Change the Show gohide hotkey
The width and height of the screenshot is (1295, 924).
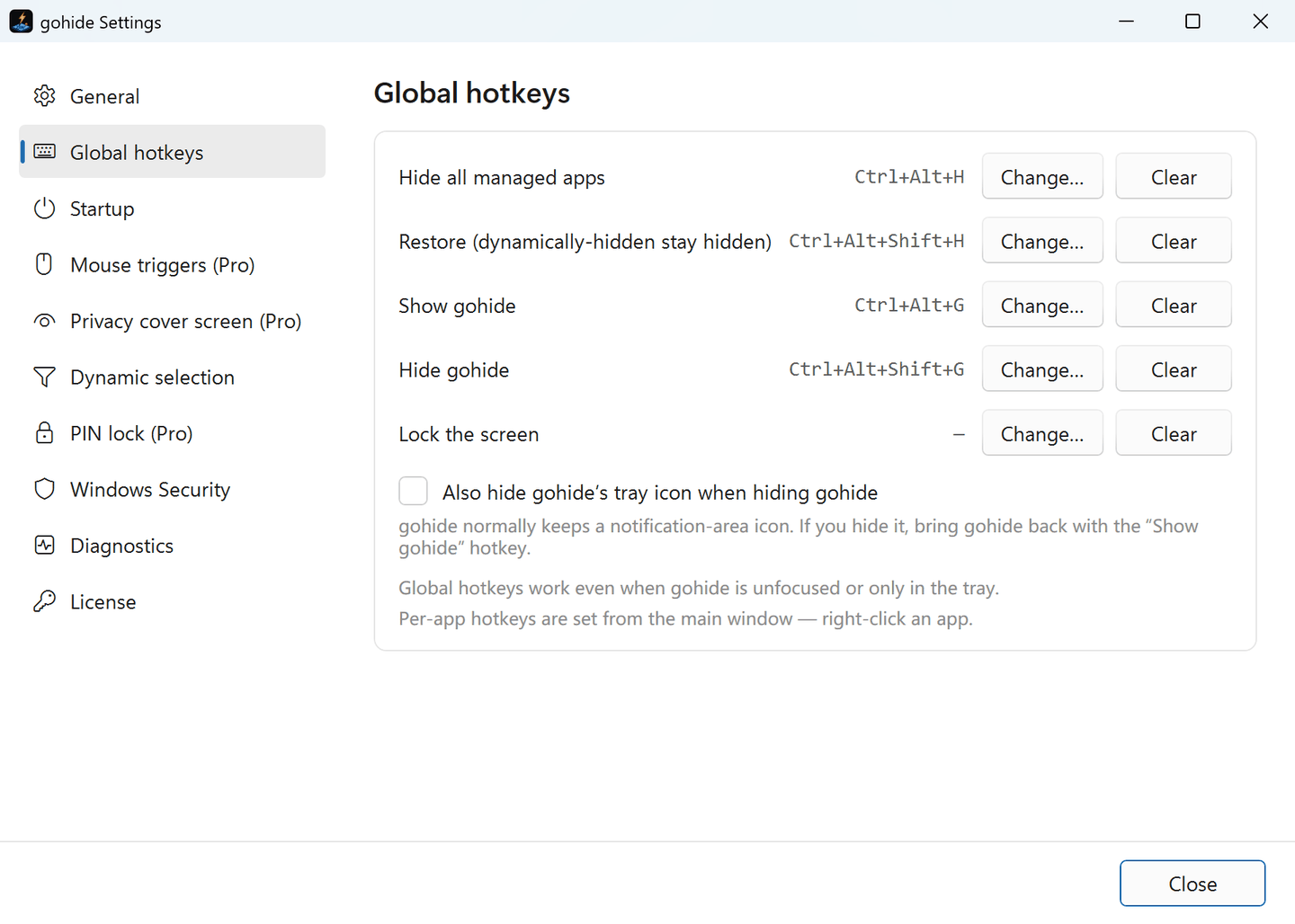(x=1042, y=305)
